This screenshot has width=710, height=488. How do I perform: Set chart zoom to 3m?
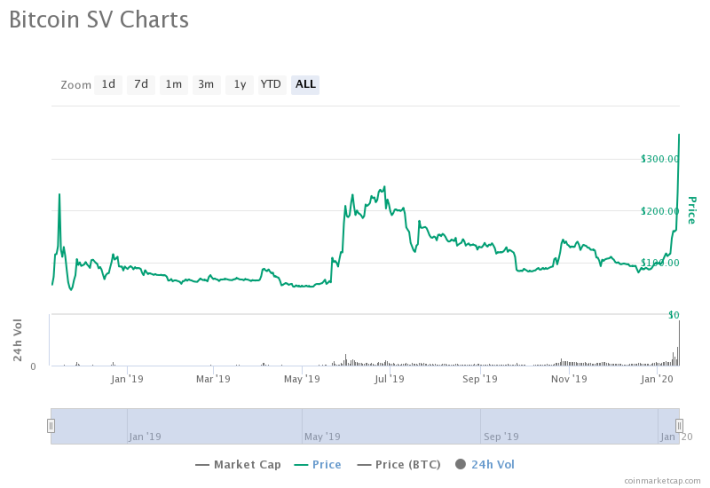tap(206, 85)
